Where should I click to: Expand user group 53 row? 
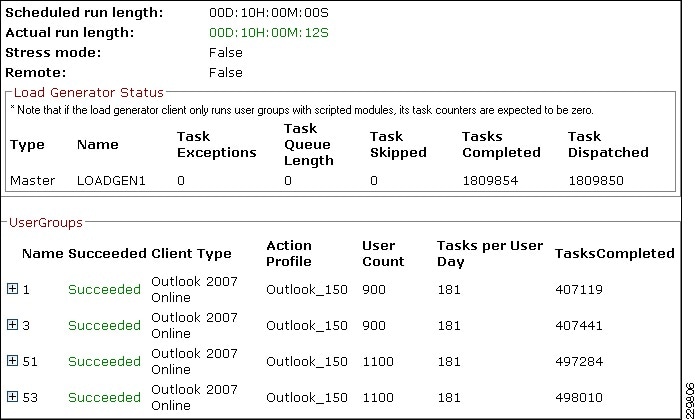[12, 397]
